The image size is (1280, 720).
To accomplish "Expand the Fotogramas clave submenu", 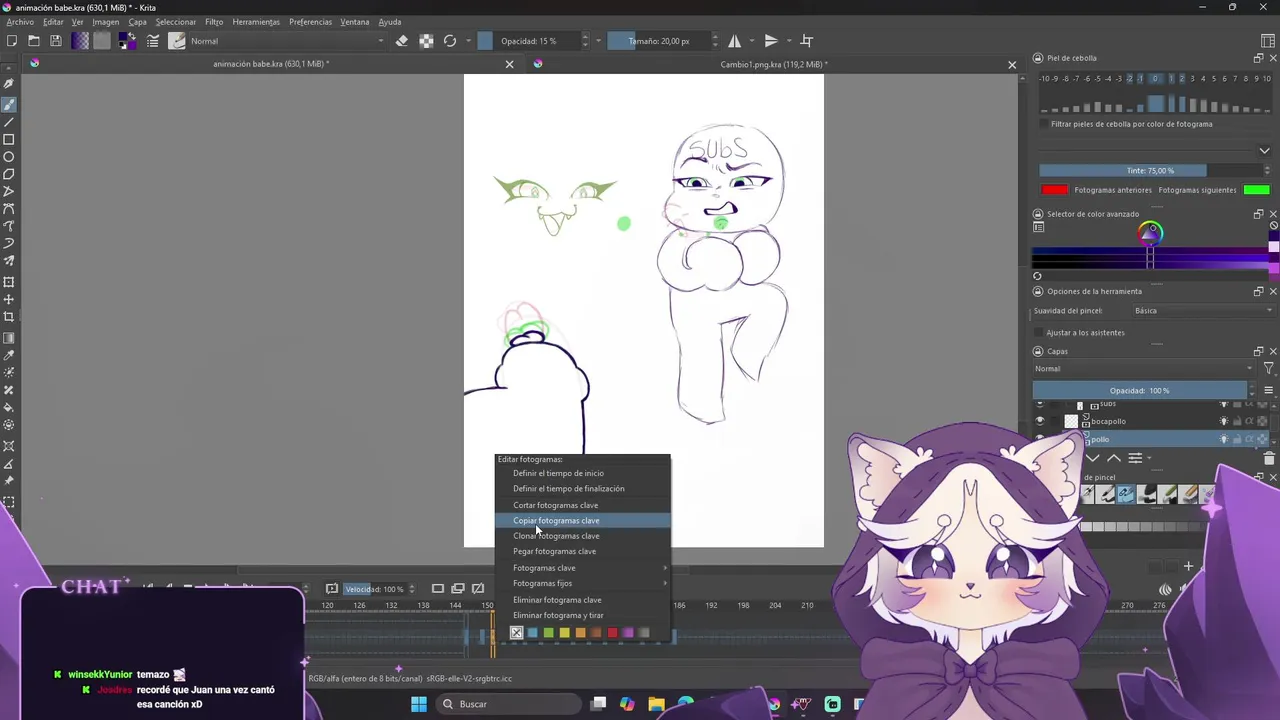I will coord(583,568).
